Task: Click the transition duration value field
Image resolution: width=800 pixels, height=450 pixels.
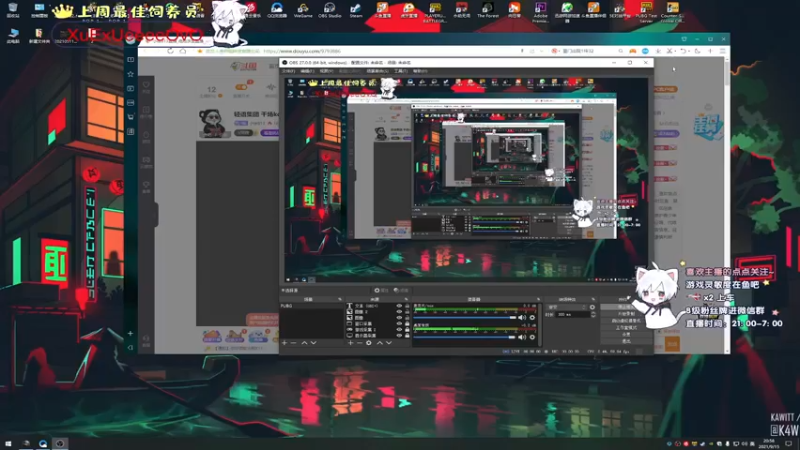Action: [x=570, y=314]
